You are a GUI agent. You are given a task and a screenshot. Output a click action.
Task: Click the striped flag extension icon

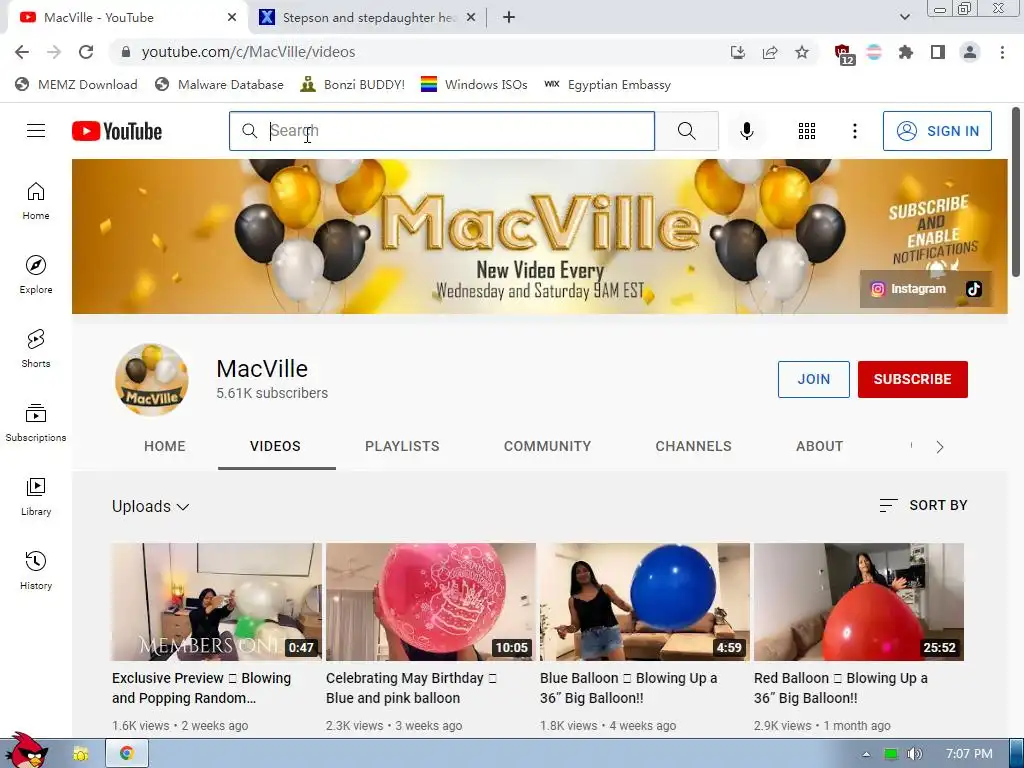[874, 52]
